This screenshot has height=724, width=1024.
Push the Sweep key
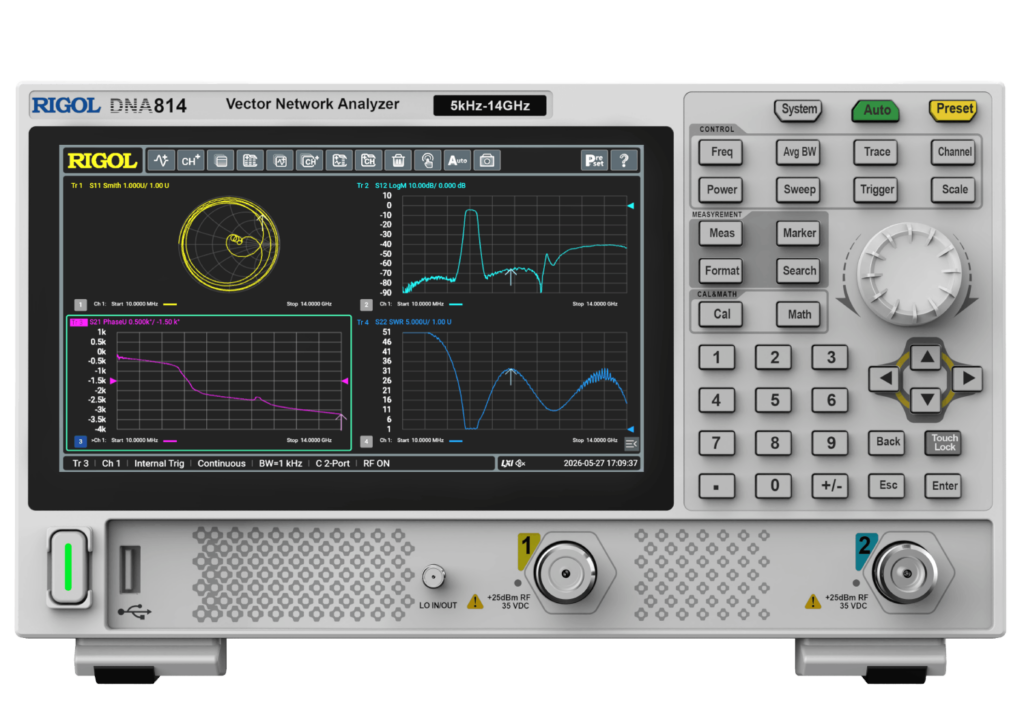799,189
